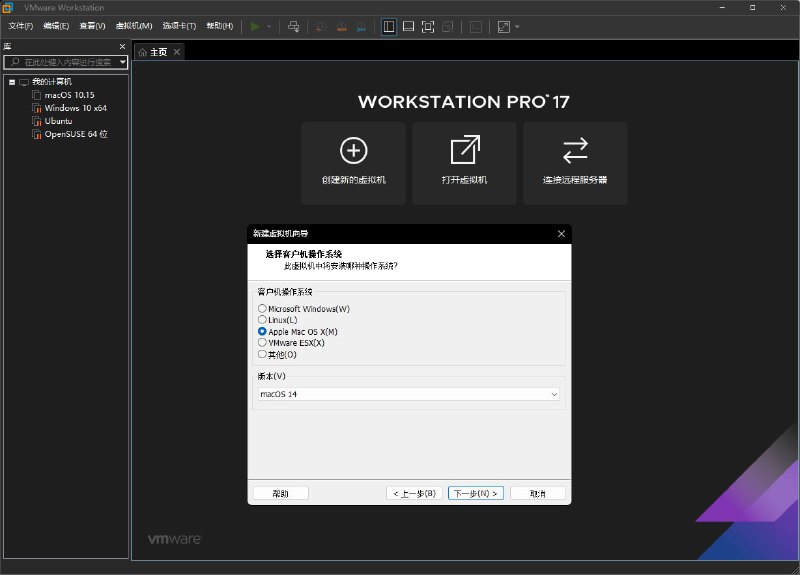Click the full screen mode icon
The width and height of the screenshot is (800, 575).
pyautogui.click(x=428, y=27)
